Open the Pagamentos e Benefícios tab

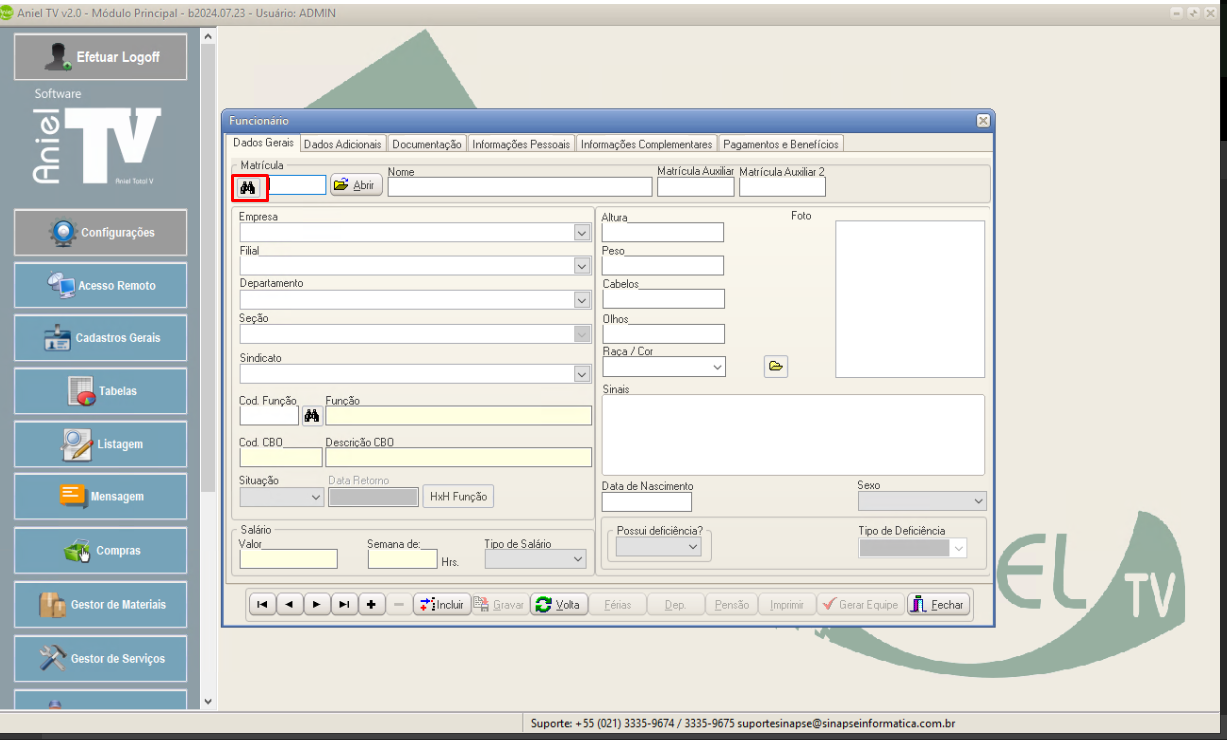780,144
